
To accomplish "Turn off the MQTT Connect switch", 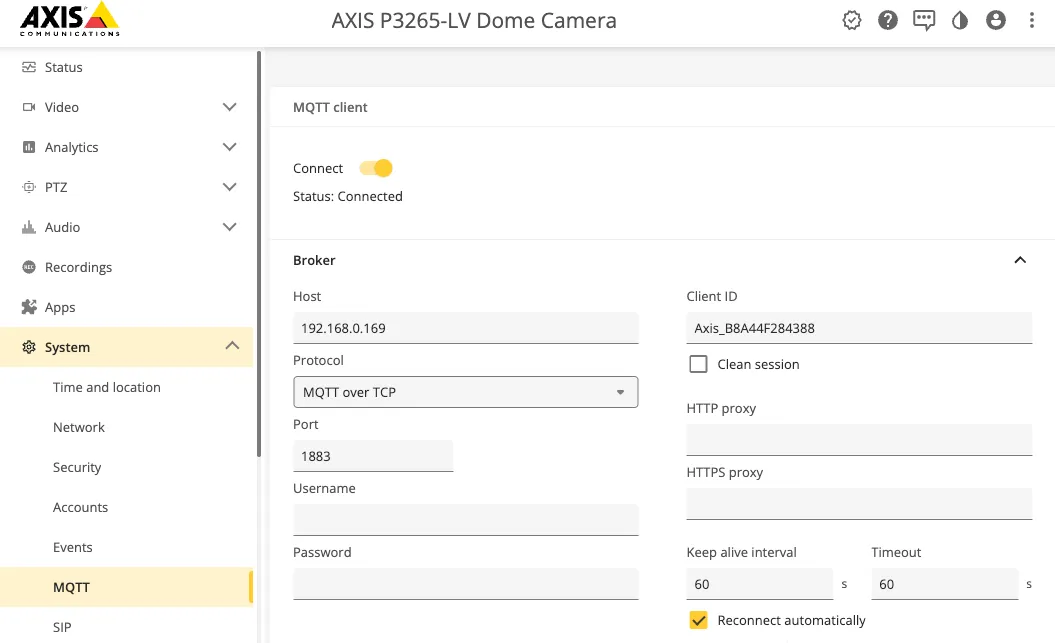I will 376,168.
